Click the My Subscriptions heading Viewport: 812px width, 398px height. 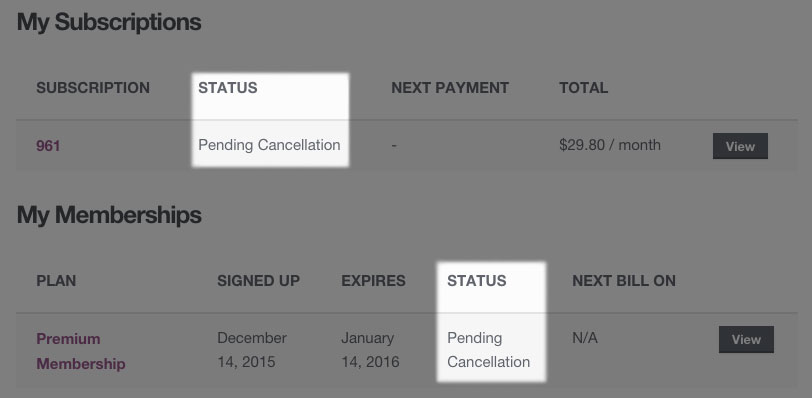coord(109,23)
